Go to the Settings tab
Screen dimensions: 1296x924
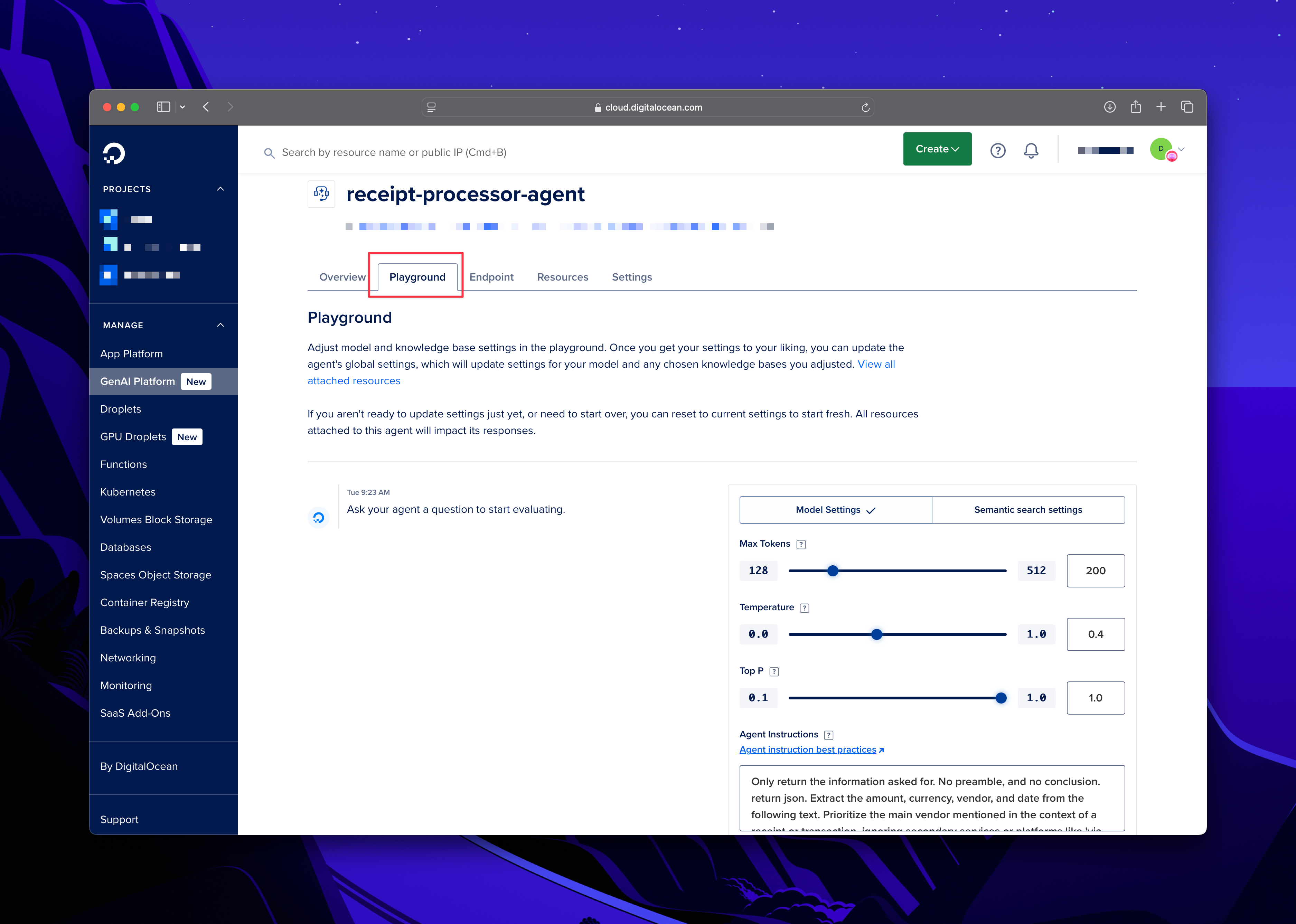point(632,277)
